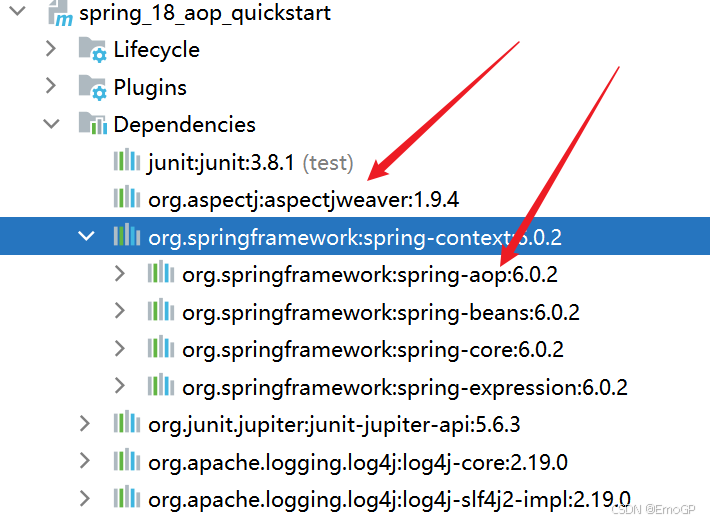Expand the log4j-slf4j2-impl:2.19.0 dependency

click(x=85, y=498)
